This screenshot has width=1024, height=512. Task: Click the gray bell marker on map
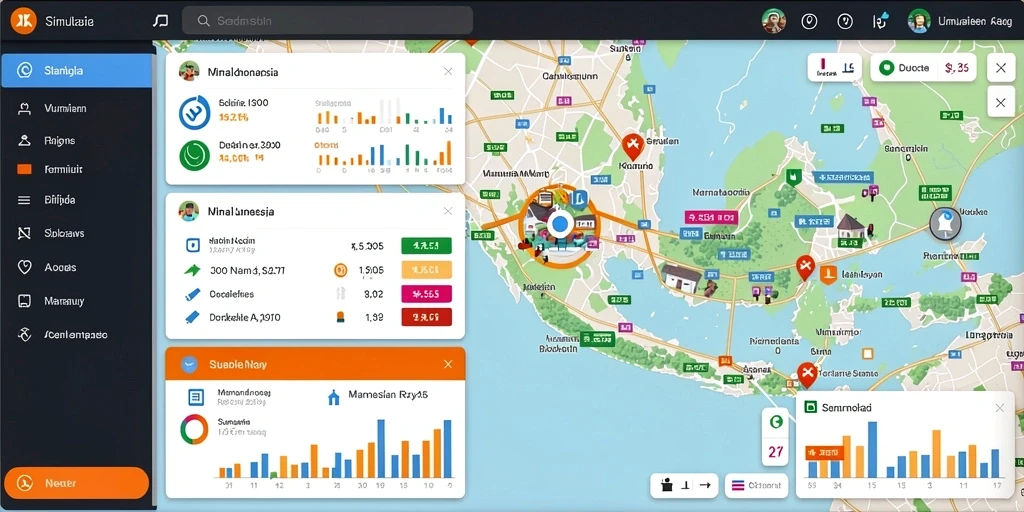(945, 224)
